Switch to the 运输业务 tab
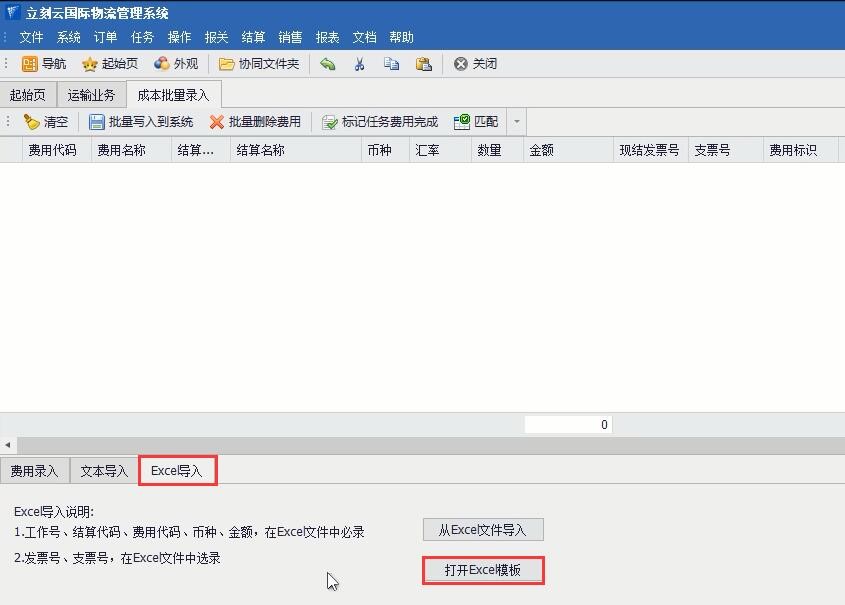845x605 pixels. [x=91, y=95]
